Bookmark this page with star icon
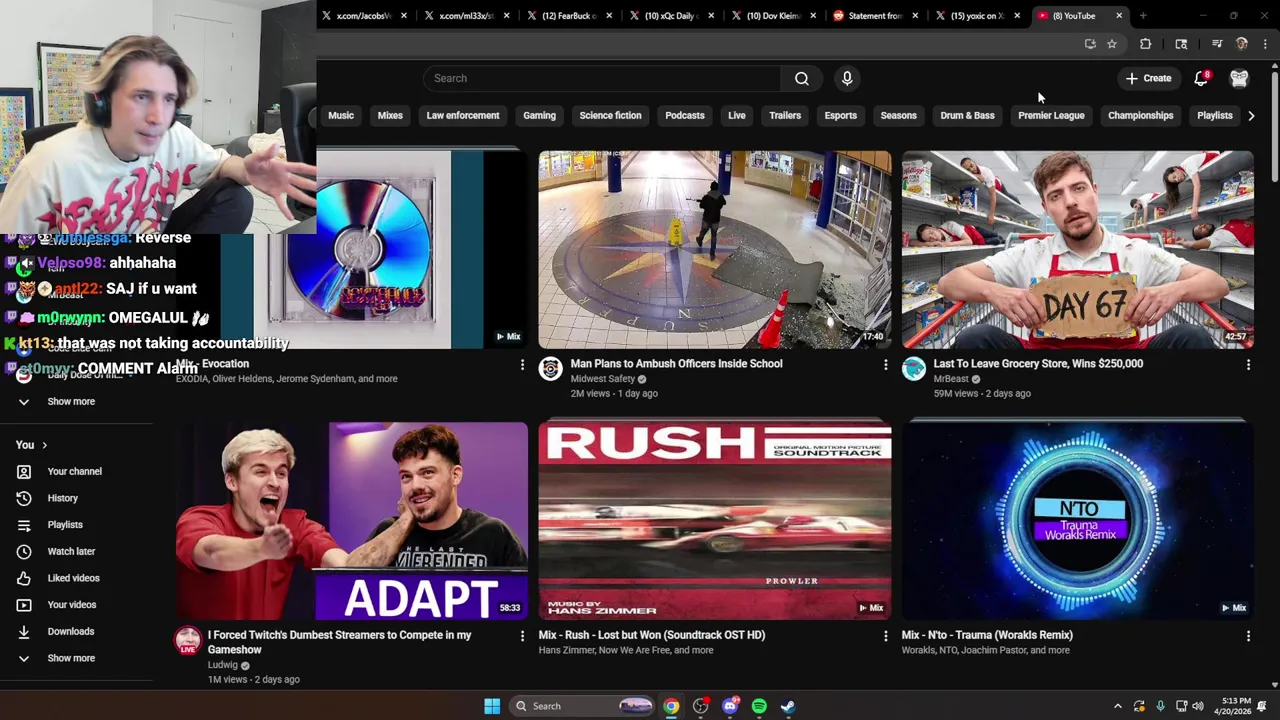The width and height of the screenshot is (1280, 720). coord(1112,44)
